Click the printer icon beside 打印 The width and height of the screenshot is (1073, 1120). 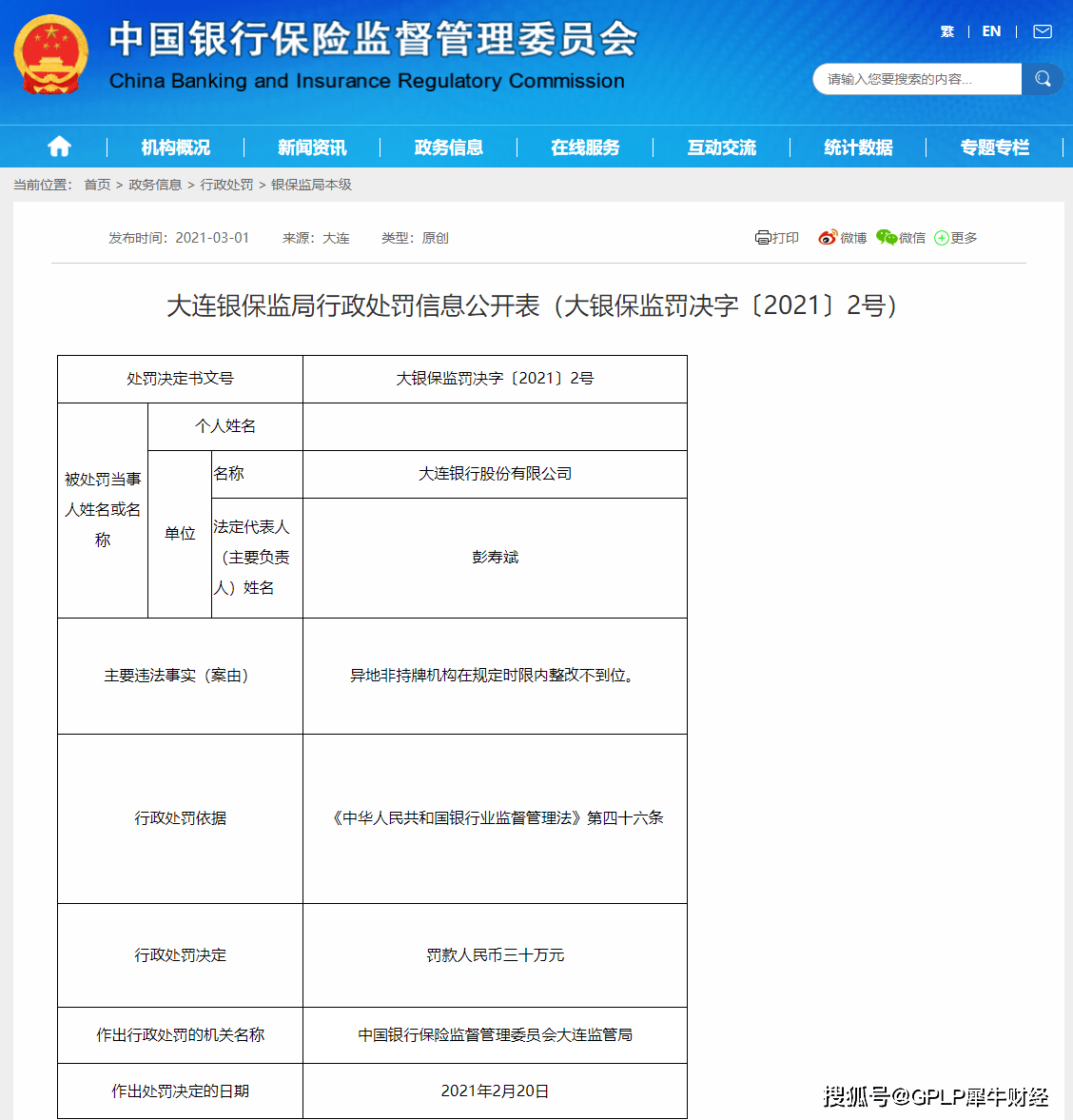click(x=763, y=238)
